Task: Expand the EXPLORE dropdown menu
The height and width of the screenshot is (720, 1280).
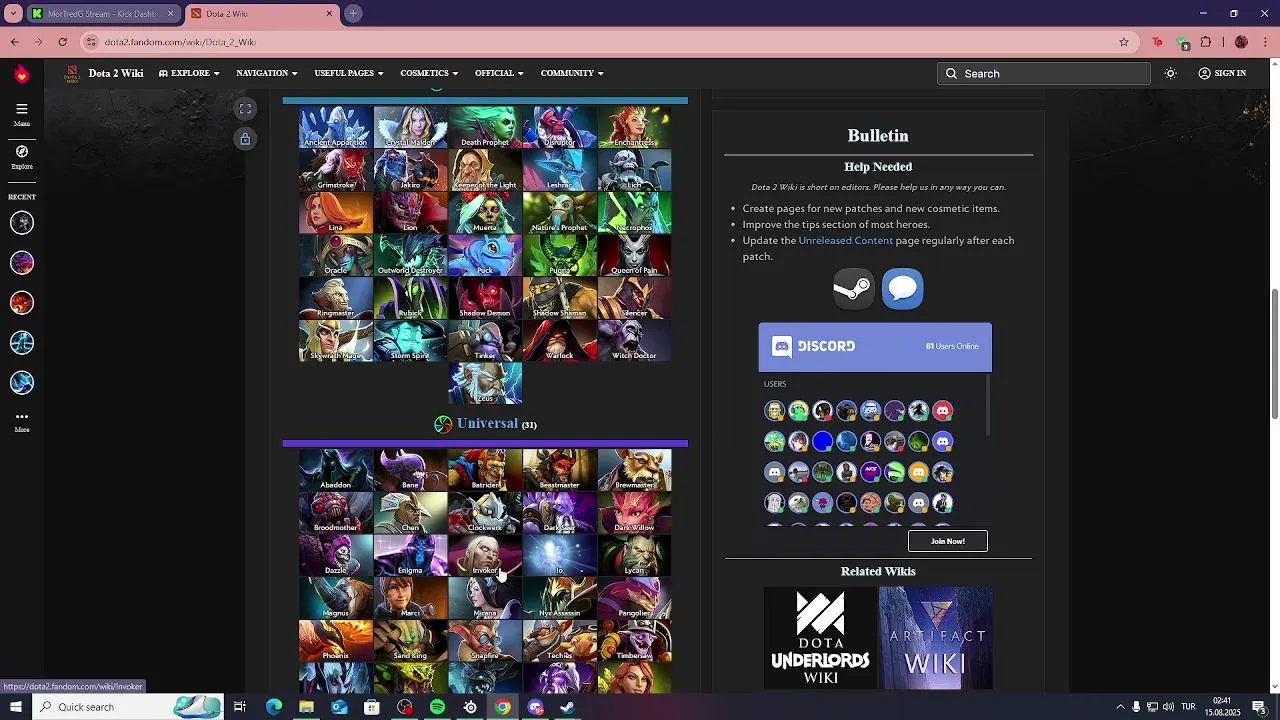Action: 189,73
